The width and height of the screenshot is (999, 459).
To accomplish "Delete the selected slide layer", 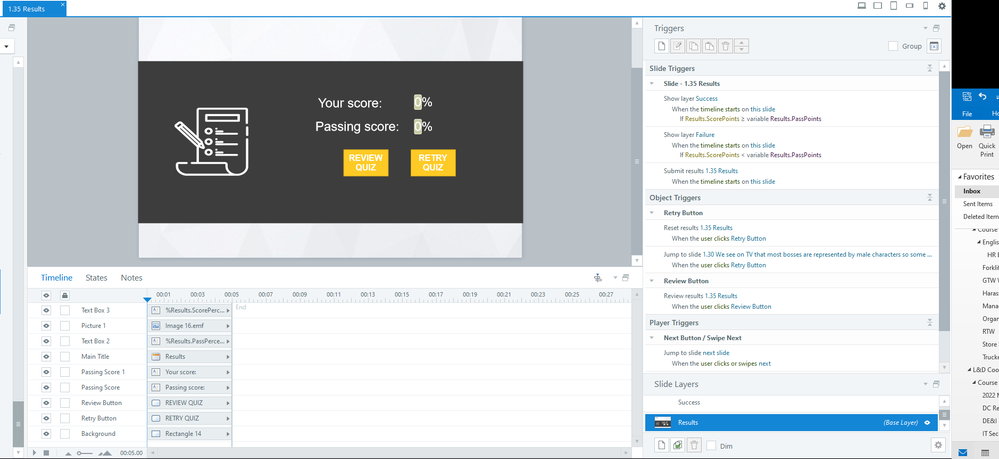I will pos(694,445).
